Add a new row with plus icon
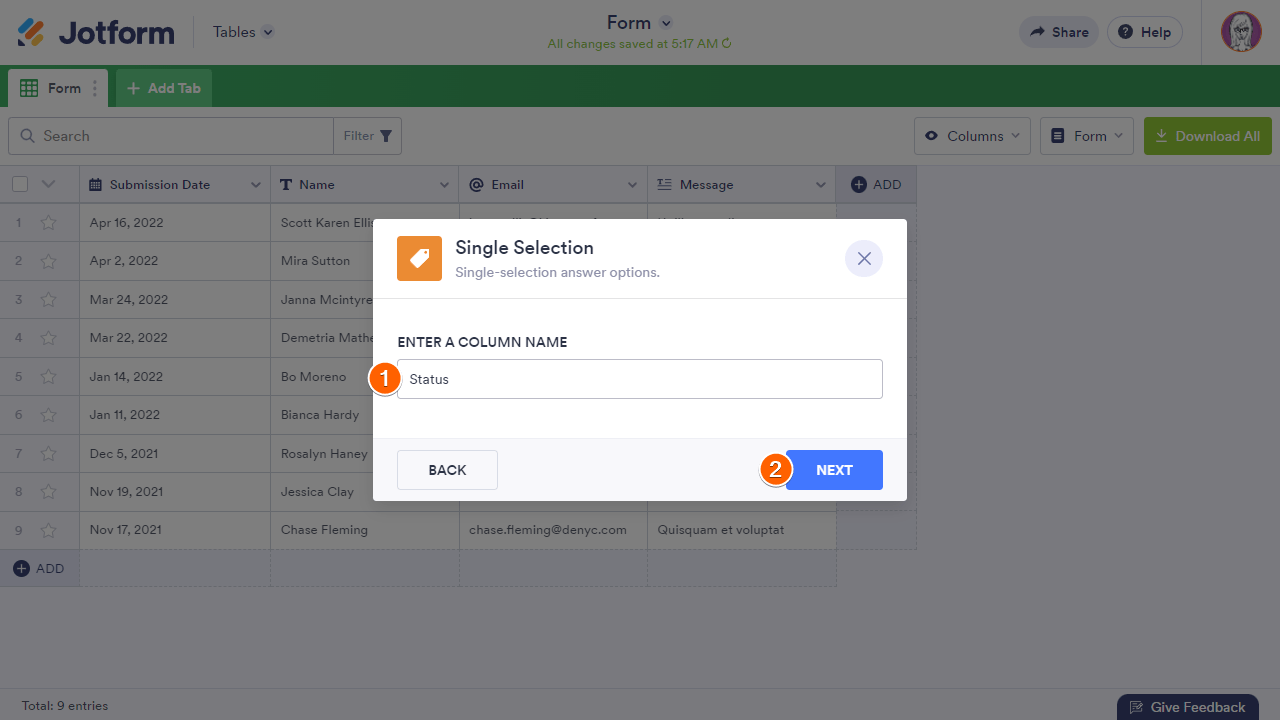Image resolution: width=1280 pixels, height=720 pixels. point(22,568)
